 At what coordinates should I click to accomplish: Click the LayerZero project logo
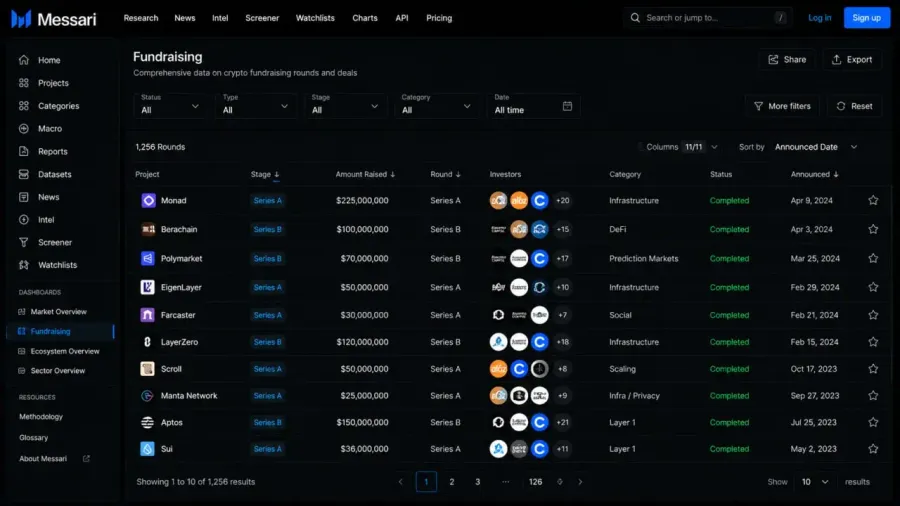click(x=148, y=342)
